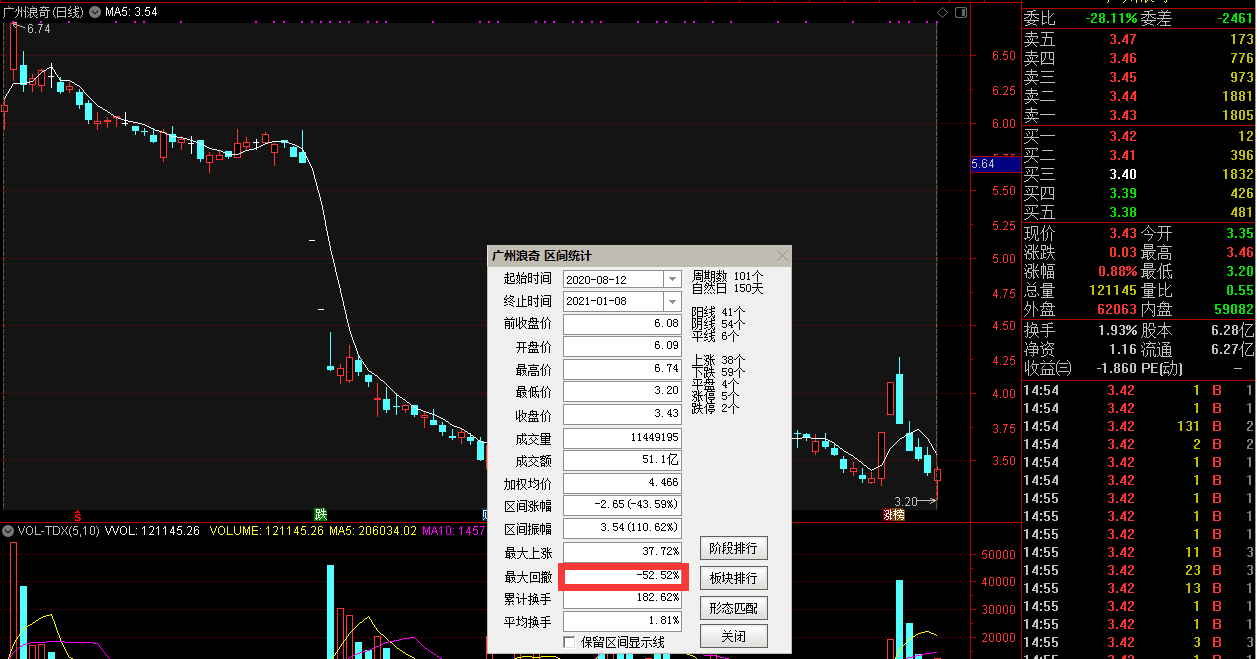Viewport: 1257px width, 659px height.
Task: Click the MA5: 3.54 indicator label
Action: coord(131,12)
